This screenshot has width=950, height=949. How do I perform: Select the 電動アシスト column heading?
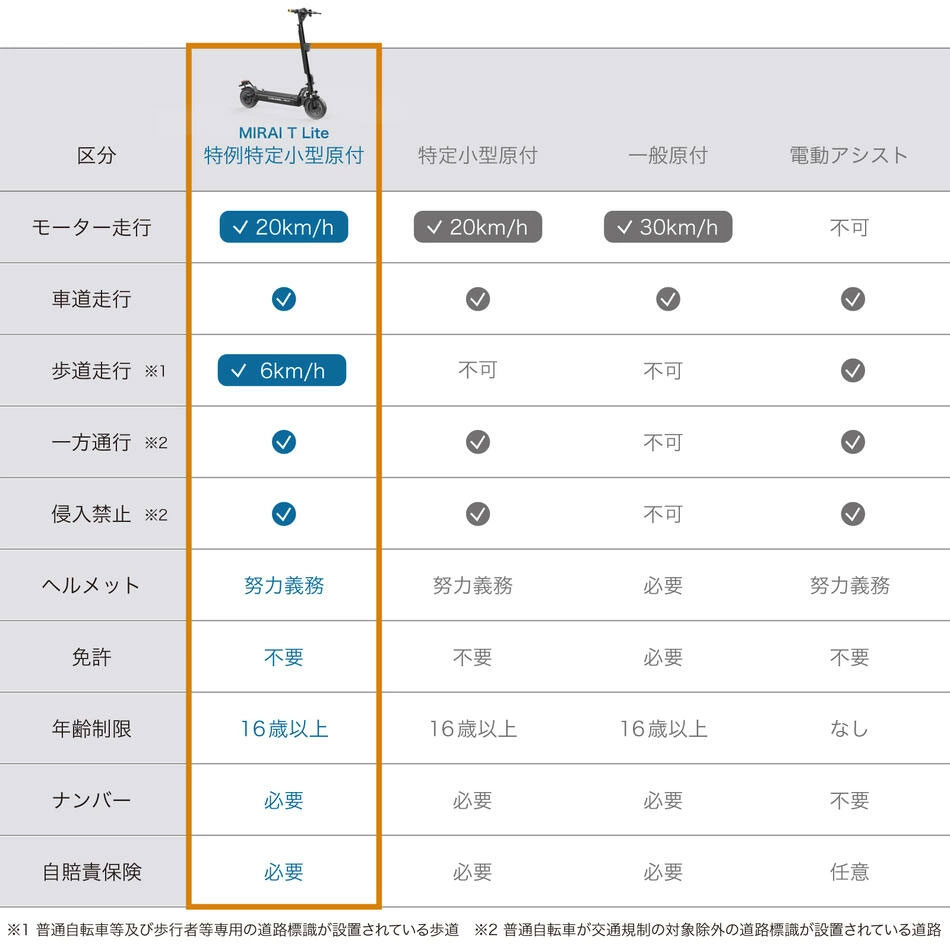[x=849, y=156]
